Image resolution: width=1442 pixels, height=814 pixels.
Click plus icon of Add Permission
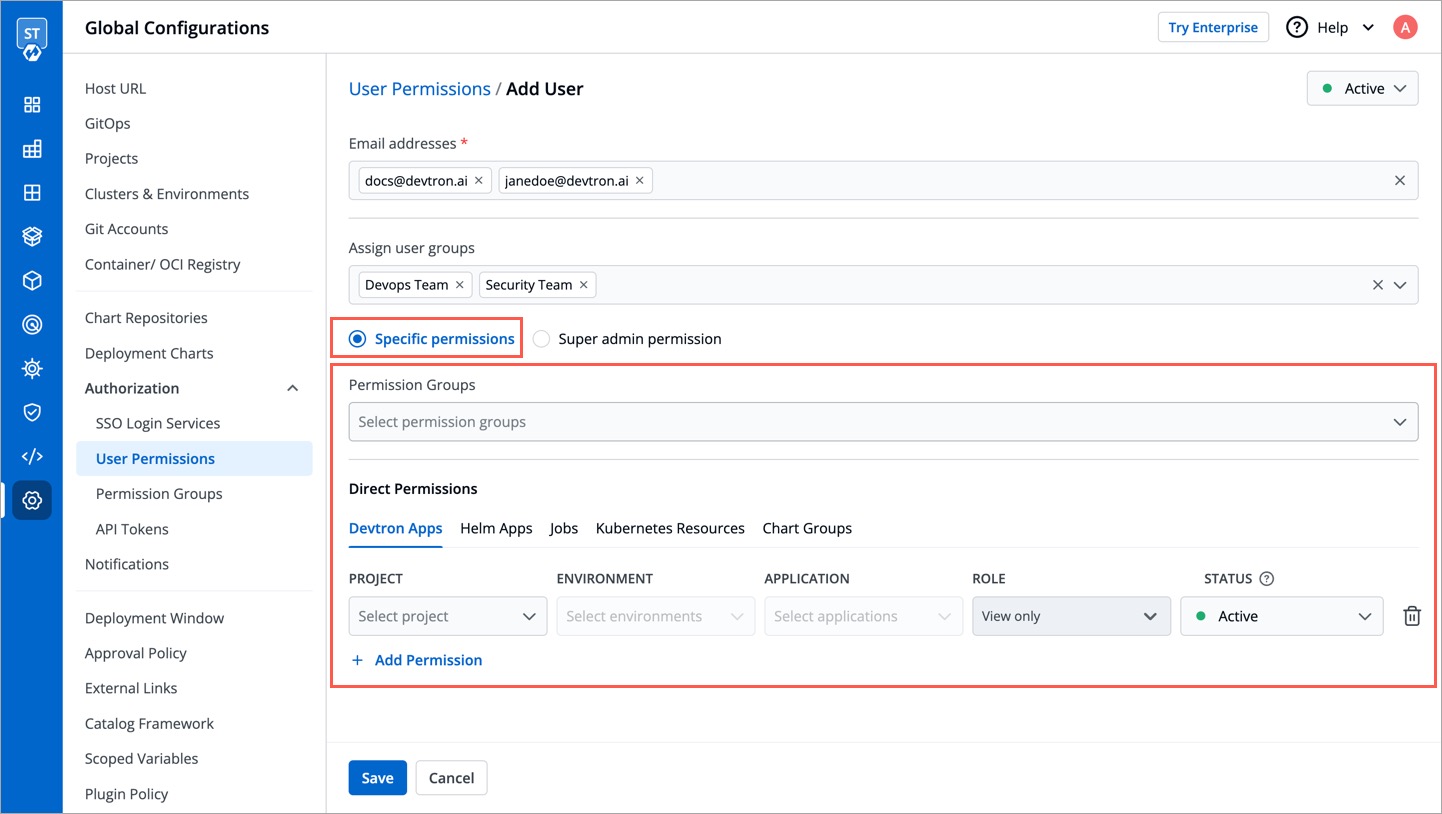pyautogui.click(x=357, y=660)
